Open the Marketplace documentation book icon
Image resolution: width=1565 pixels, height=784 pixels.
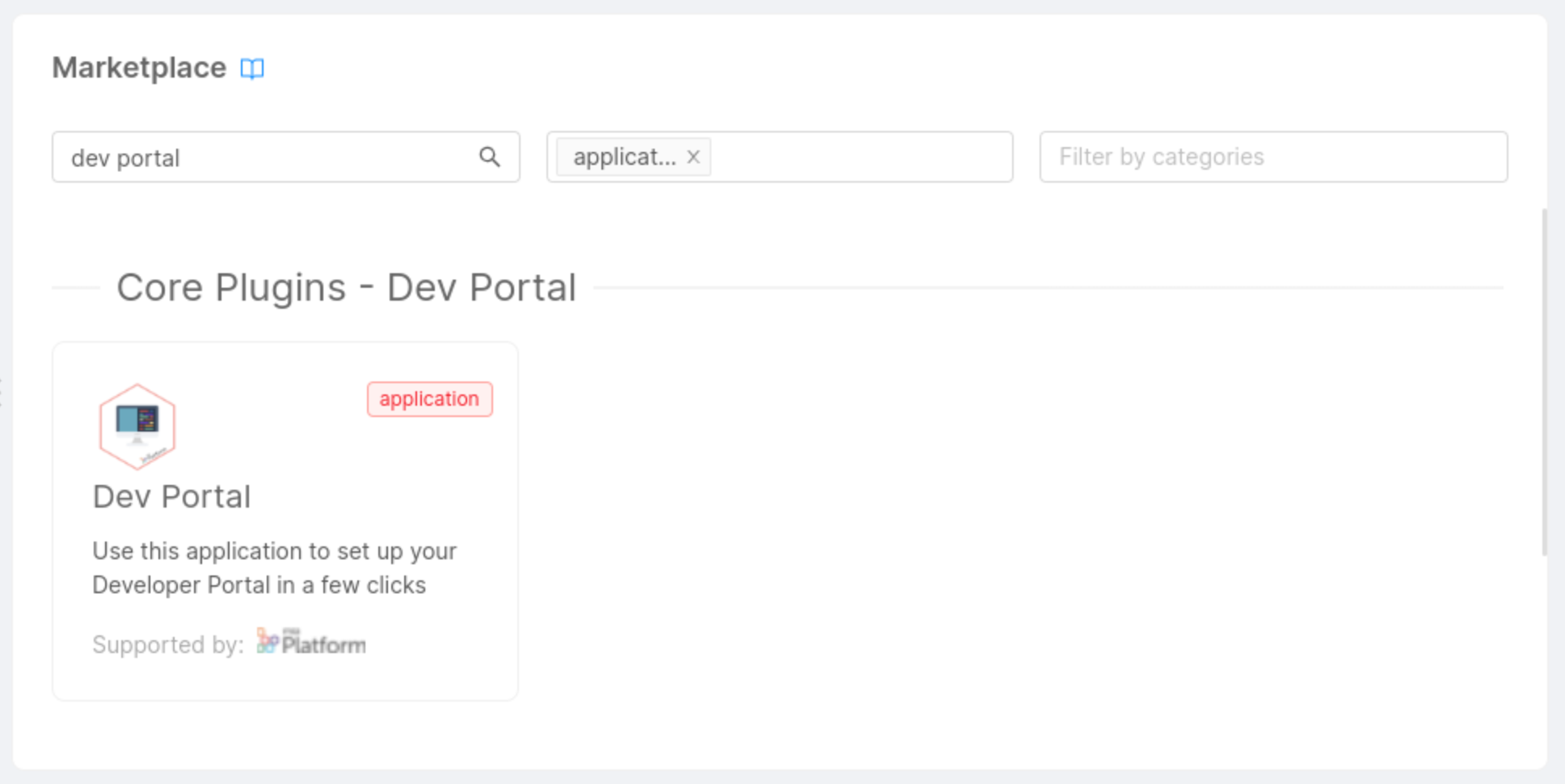tap(251, 69)
